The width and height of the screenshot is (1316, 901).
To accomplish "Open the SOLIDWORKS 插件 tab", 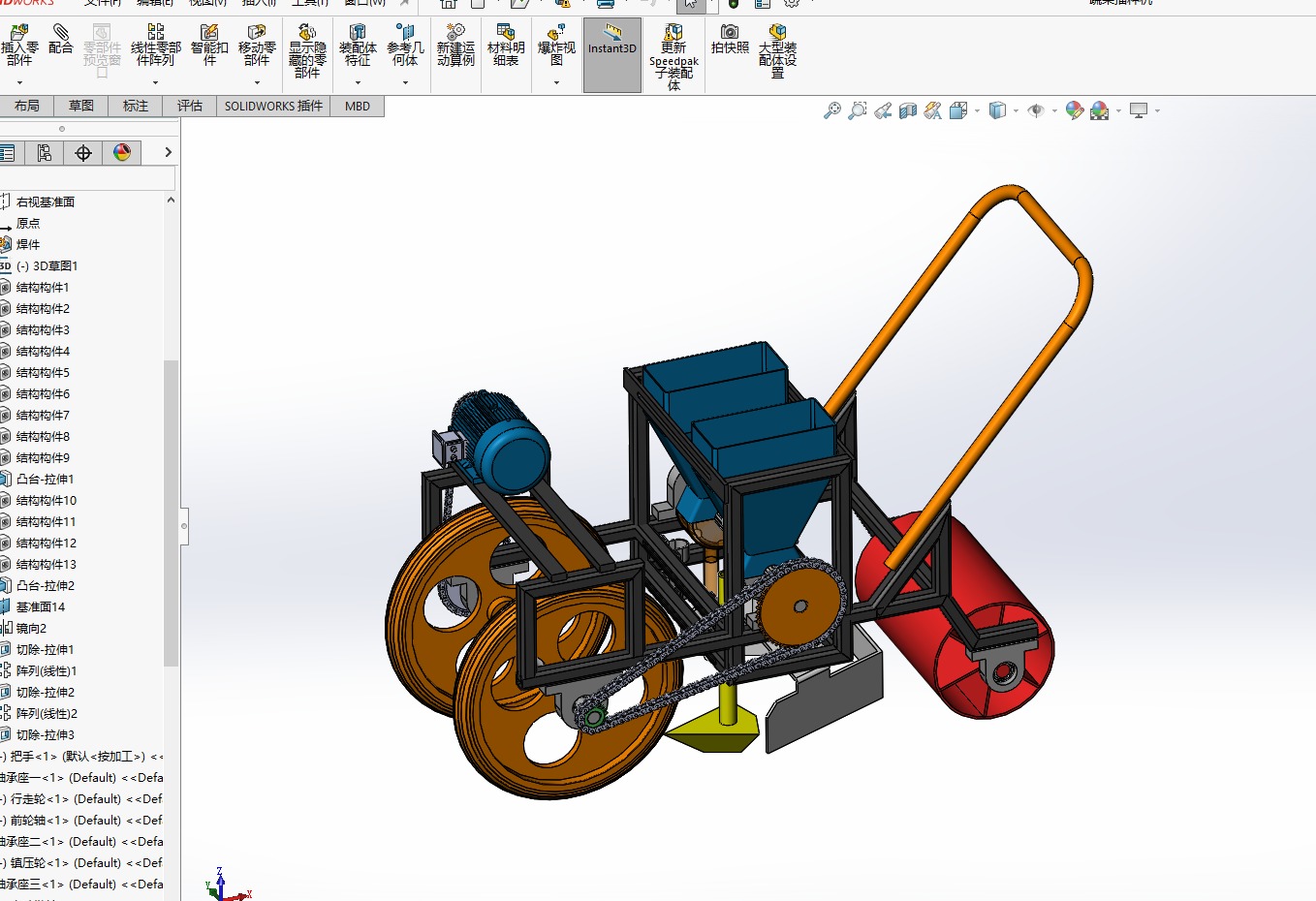I will (x=273, y=106).
